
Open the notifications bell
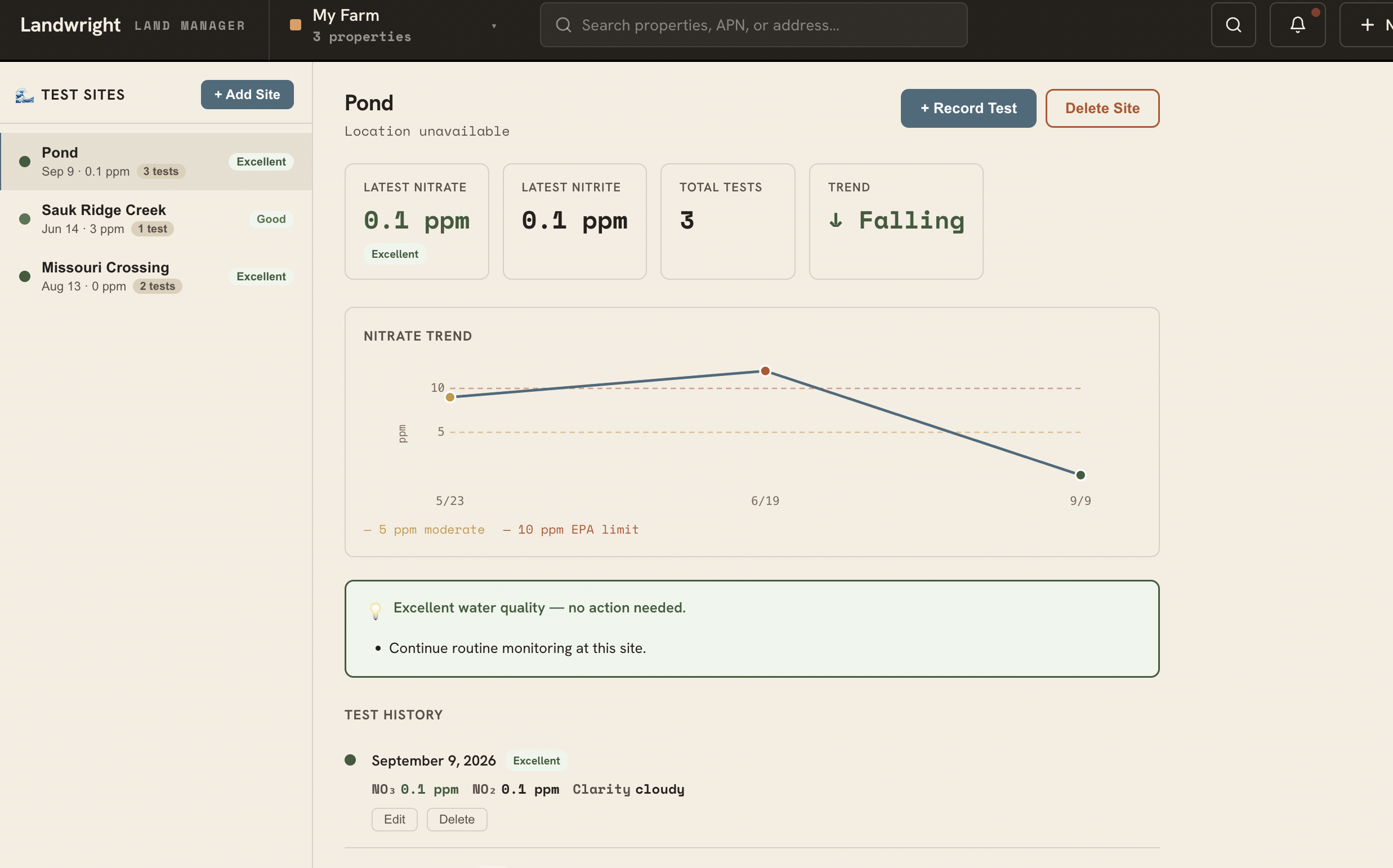pyautogui.click(x=1297, y=25)
